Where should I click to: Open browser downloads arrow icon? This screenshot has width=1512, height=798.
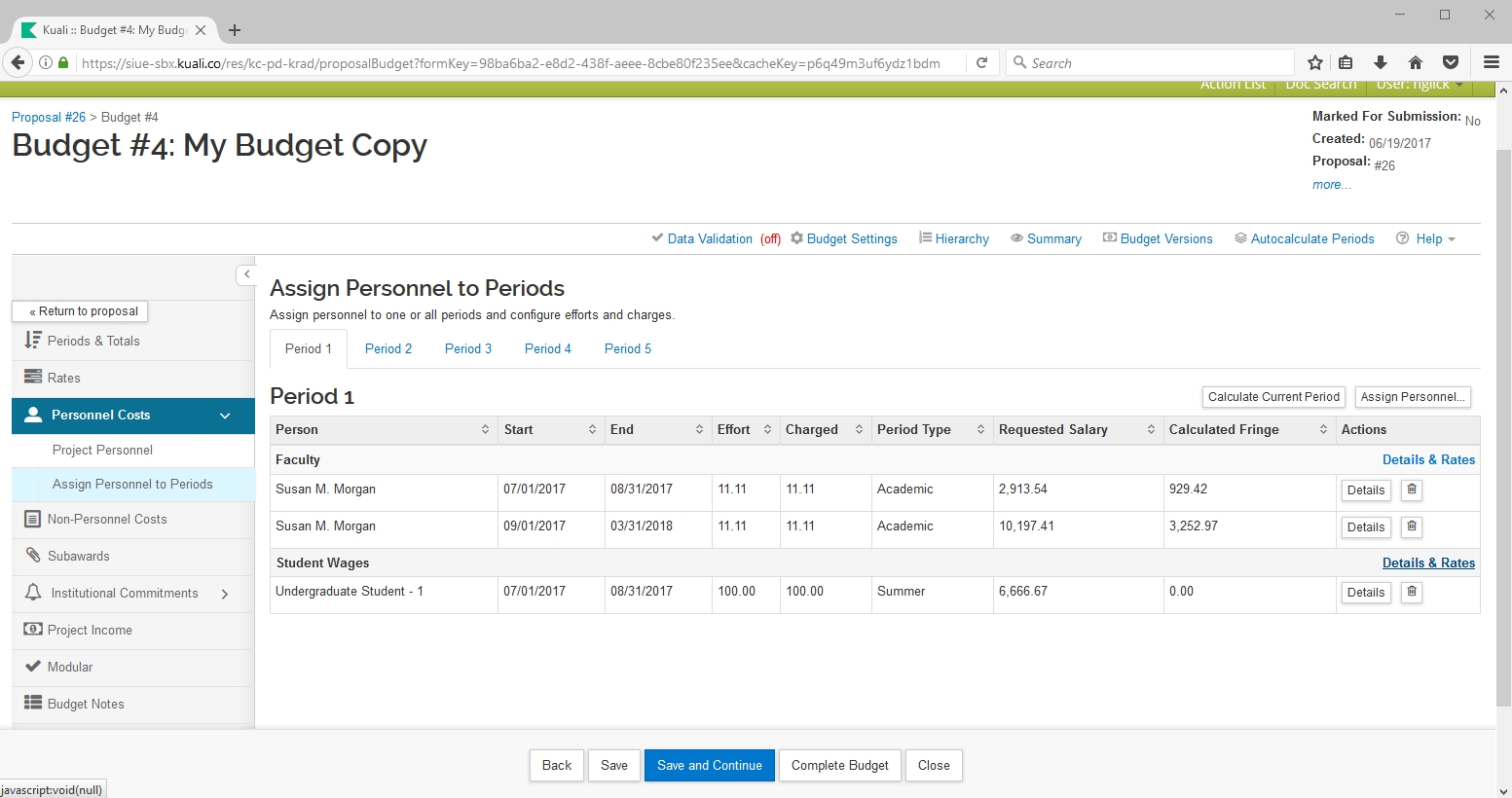pos(1381,63)
